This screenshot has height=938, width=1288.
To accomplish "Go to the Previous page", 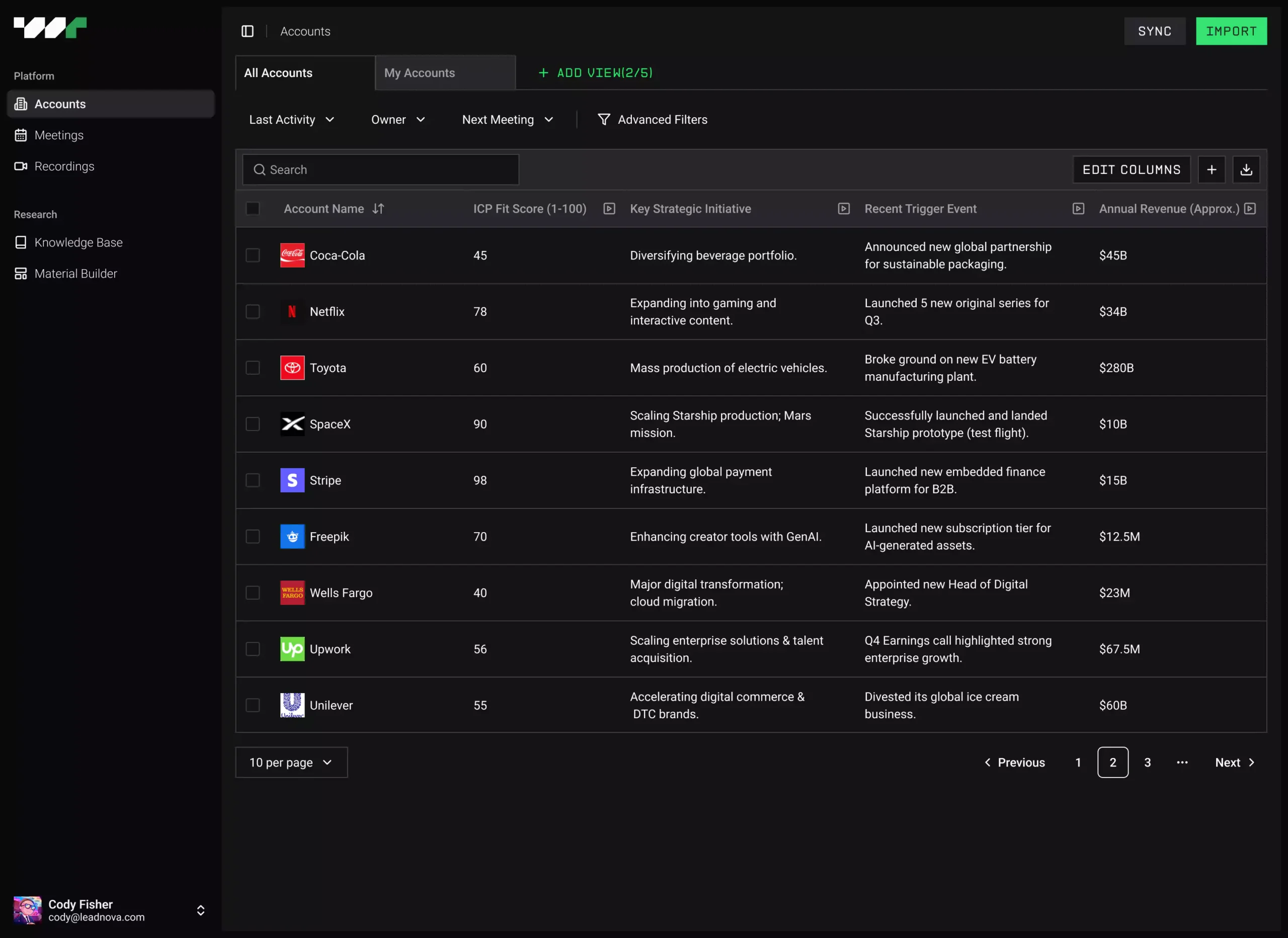I will click(x=1014, y=762).
